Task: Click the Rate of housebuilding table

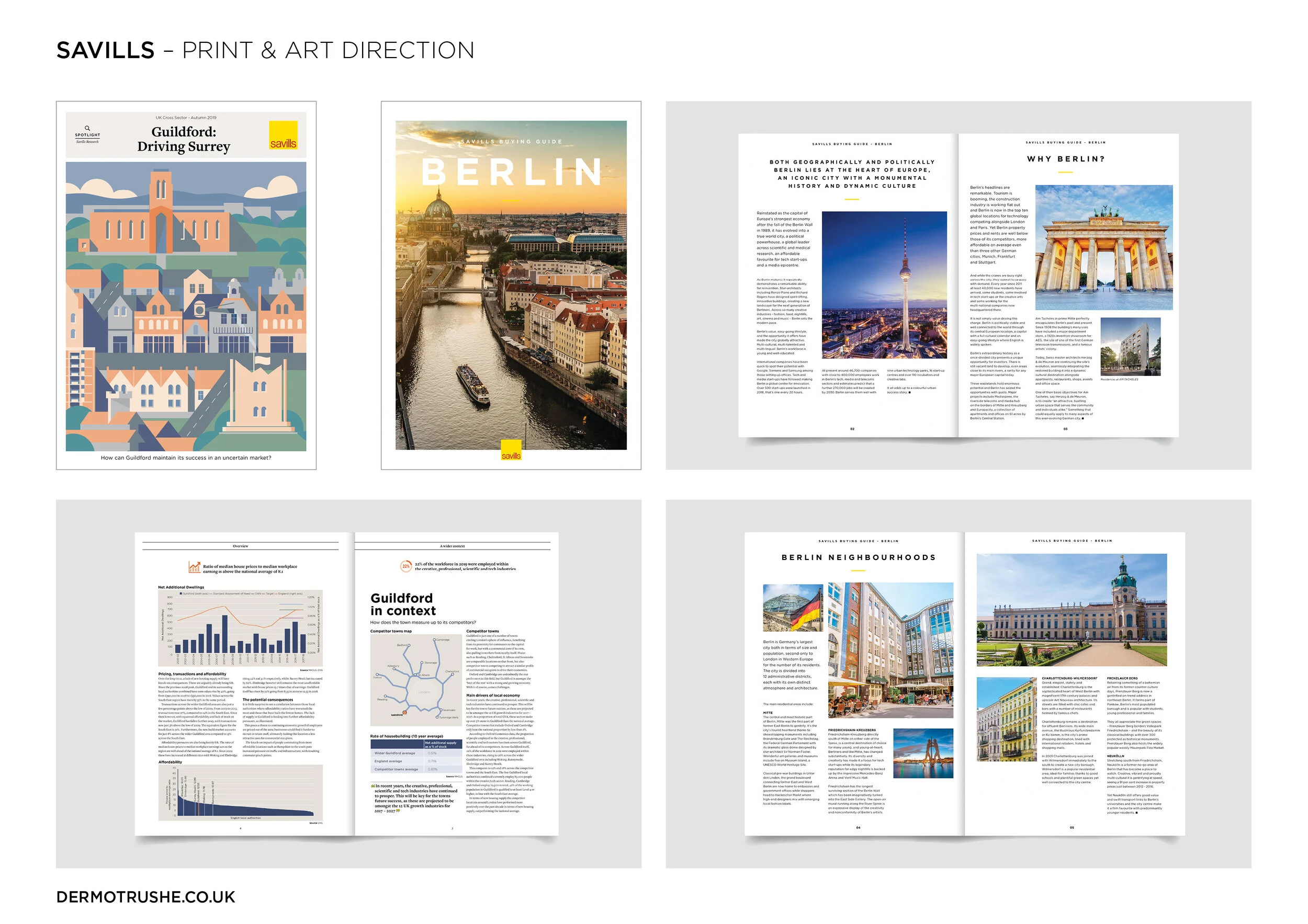Action: pyautogui.click(x=416, y=756)
